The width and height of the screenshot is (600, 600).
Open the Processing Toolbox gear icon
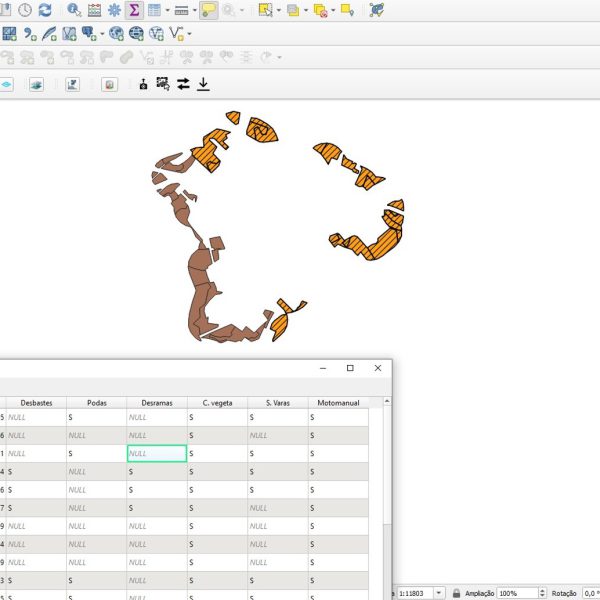pos(114,10)
